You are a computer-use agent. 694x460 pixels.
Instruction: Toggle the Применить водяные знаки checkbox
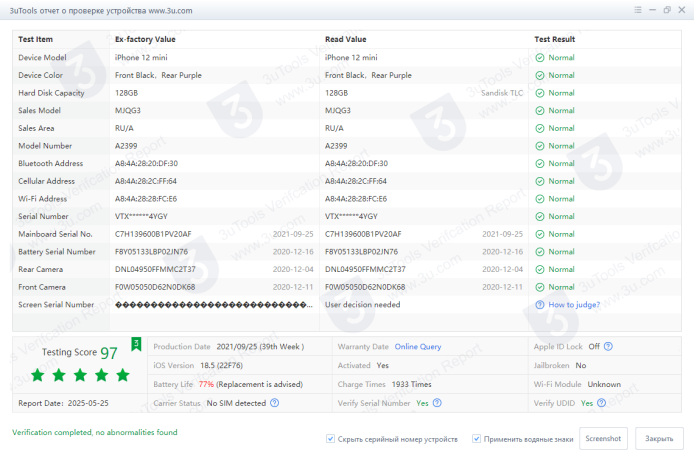pos(477,439)
